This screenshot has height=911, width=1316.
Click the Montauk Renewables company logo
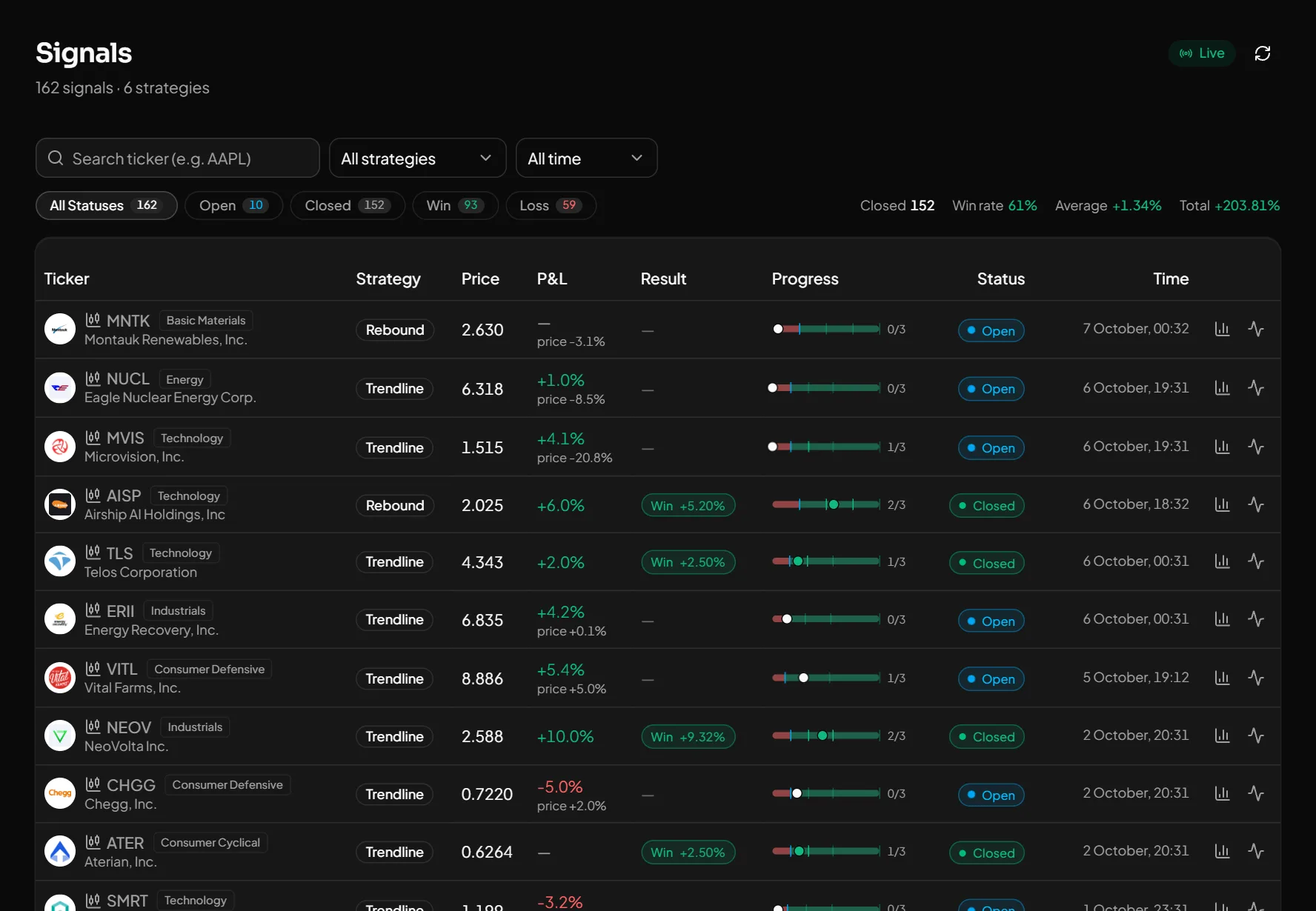tap(60, 330)
